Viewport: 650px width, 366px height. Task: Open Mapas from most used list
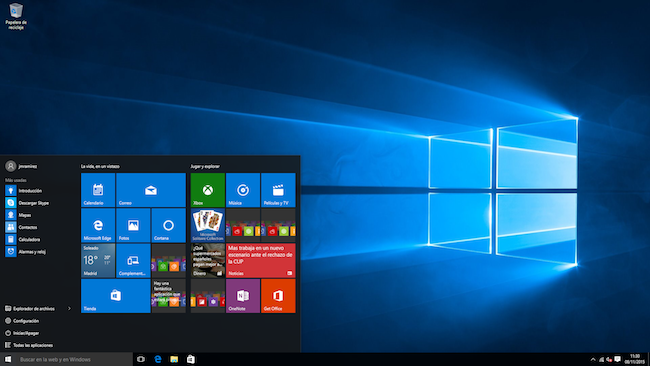click(x=19, y=215)
